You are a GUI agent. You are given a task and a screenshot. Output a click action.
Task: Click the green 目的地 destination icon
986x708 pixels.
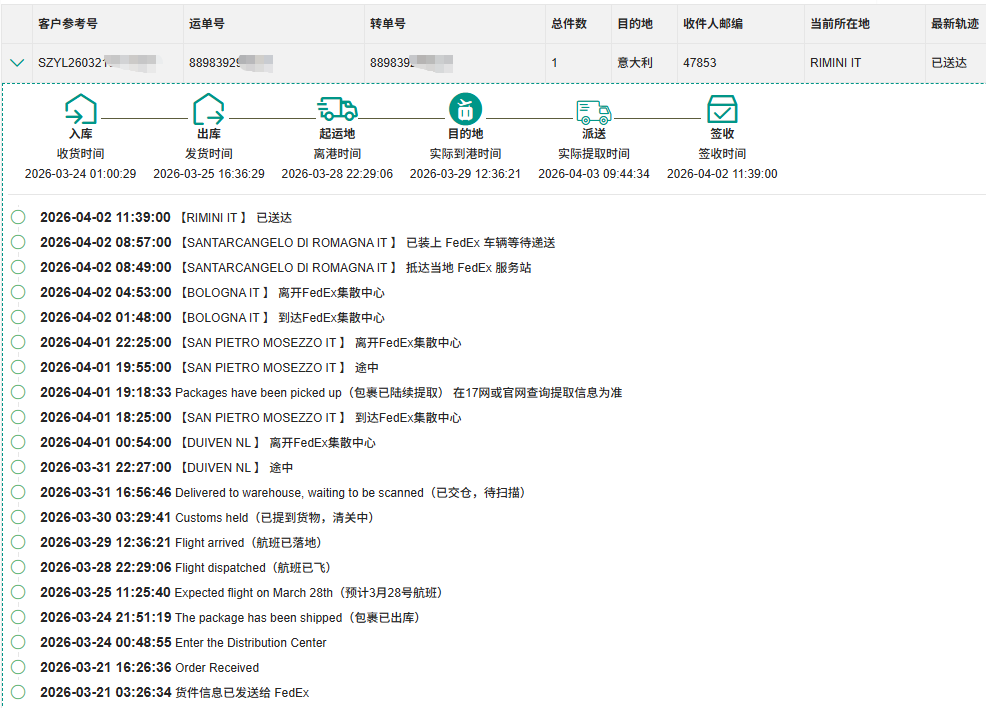point(465,108)
